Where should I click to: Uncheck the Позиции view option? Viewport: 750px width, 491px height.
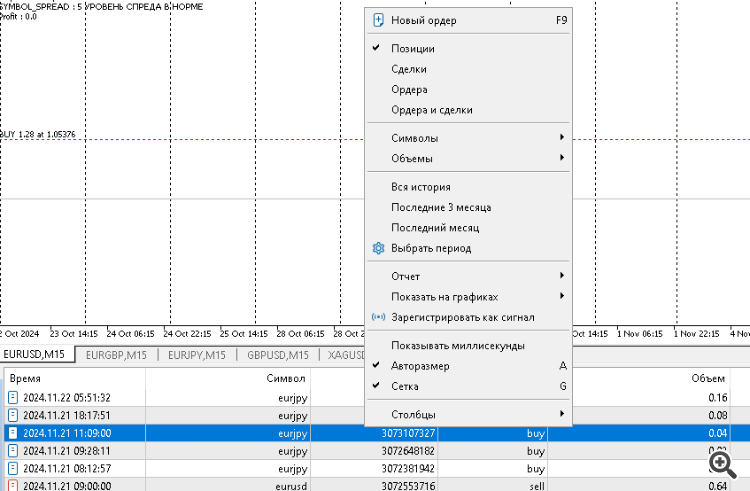point(412,48)
